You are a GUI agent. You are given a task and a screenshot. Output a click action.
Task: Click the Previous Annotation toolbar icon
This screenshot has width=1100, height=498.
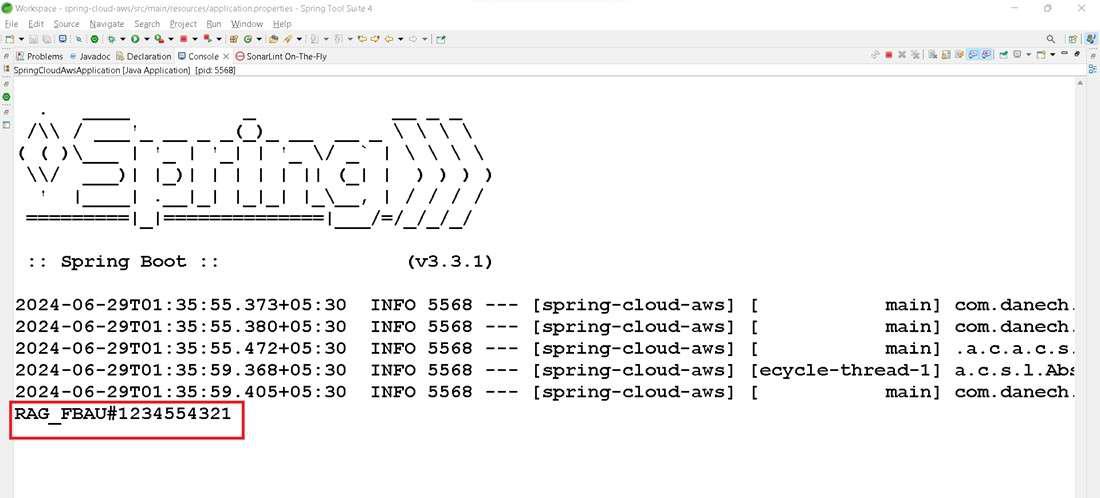click(x=338, y=39)
